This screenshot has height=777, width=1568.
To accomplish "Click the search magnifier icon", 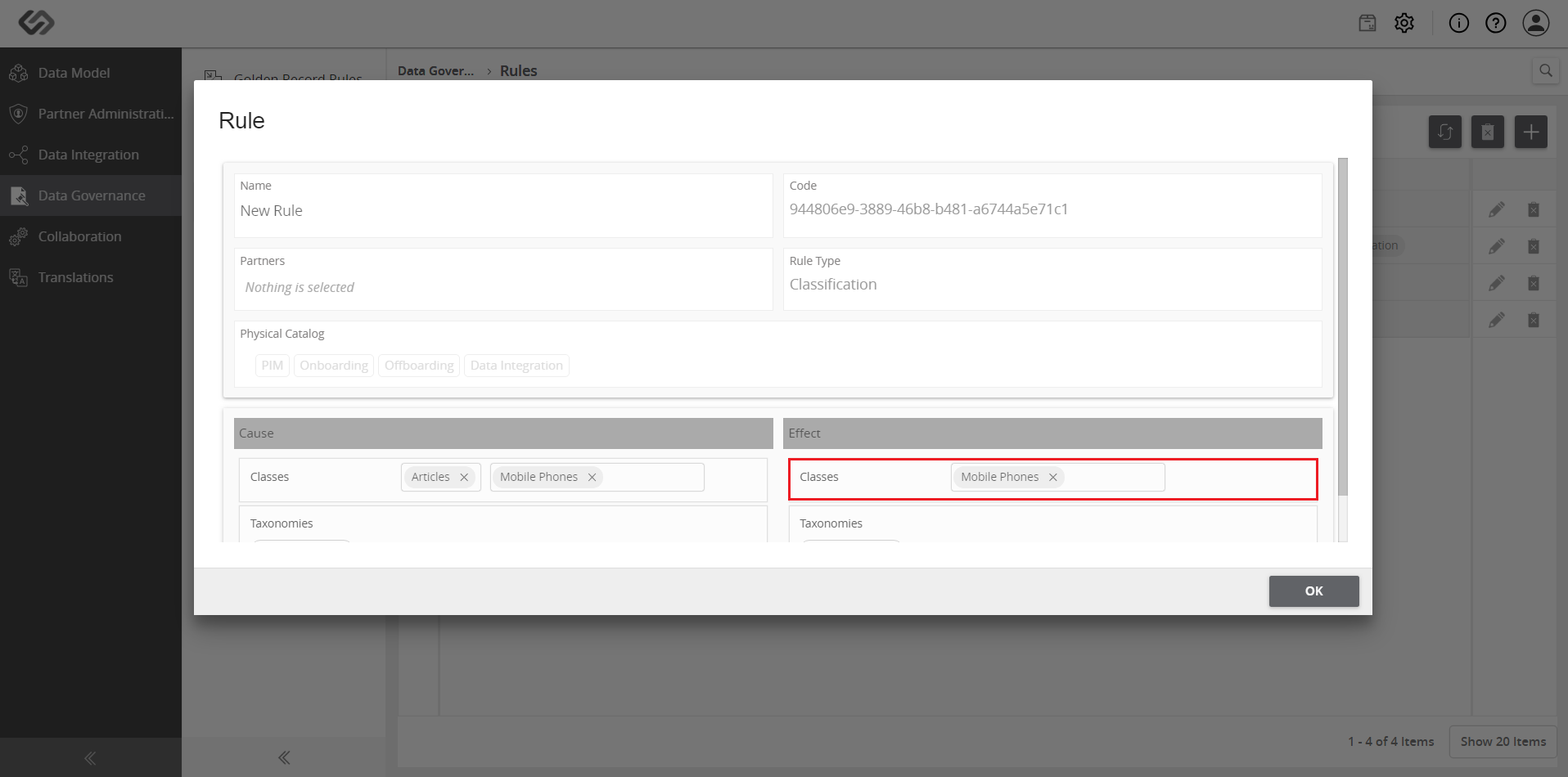I will 1545,70.
